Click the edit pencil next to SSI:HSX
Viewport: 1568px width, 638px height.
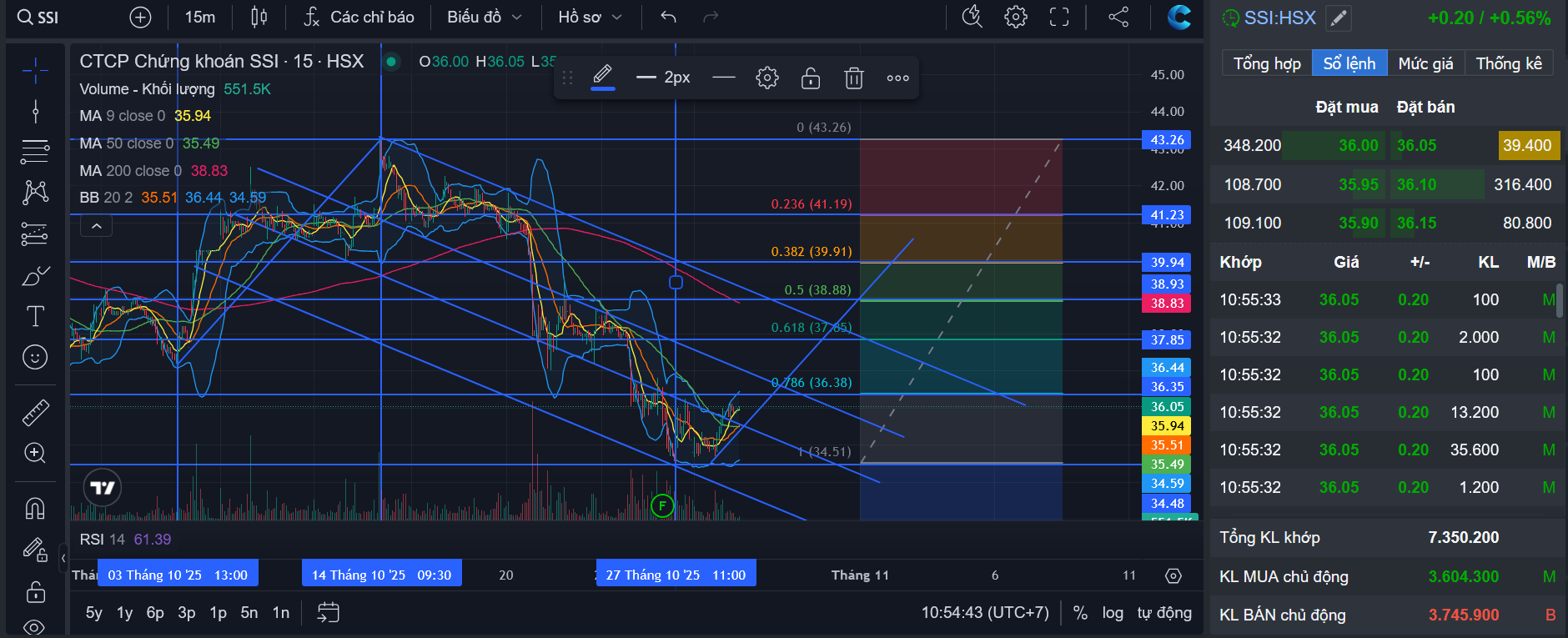click(1339, 18)
